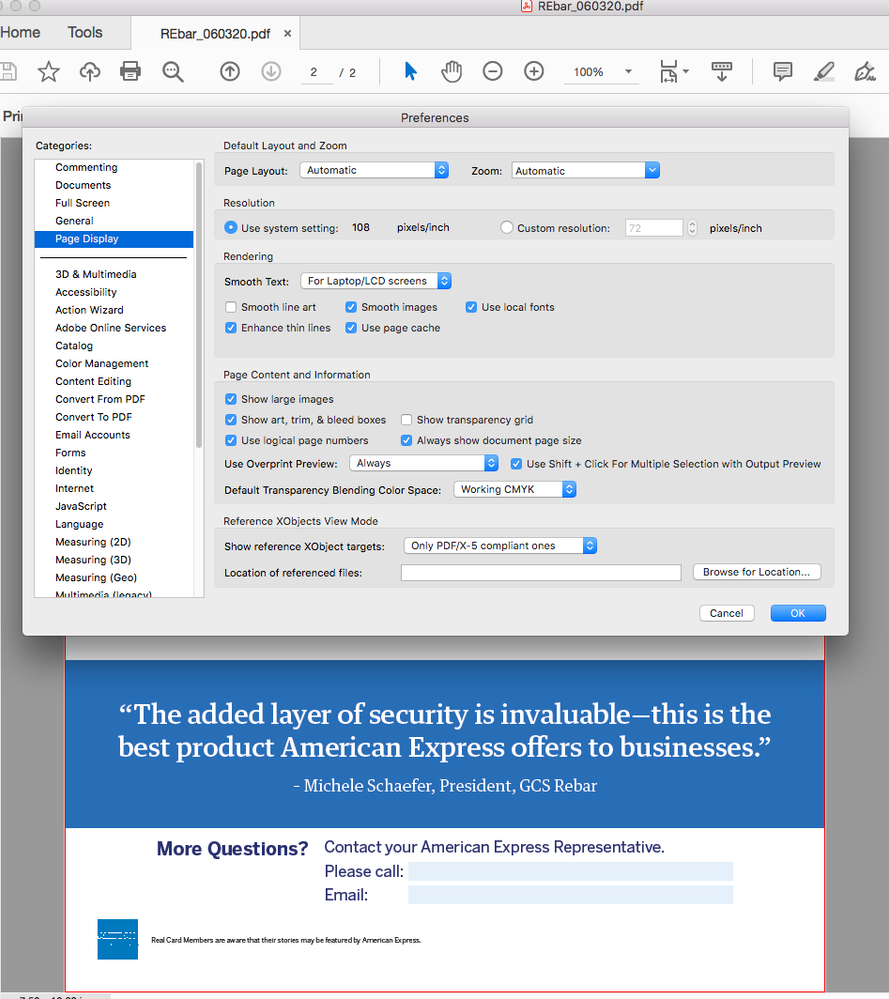
Task: Select the Custom resolution radio button
Action: coord(507,227)
